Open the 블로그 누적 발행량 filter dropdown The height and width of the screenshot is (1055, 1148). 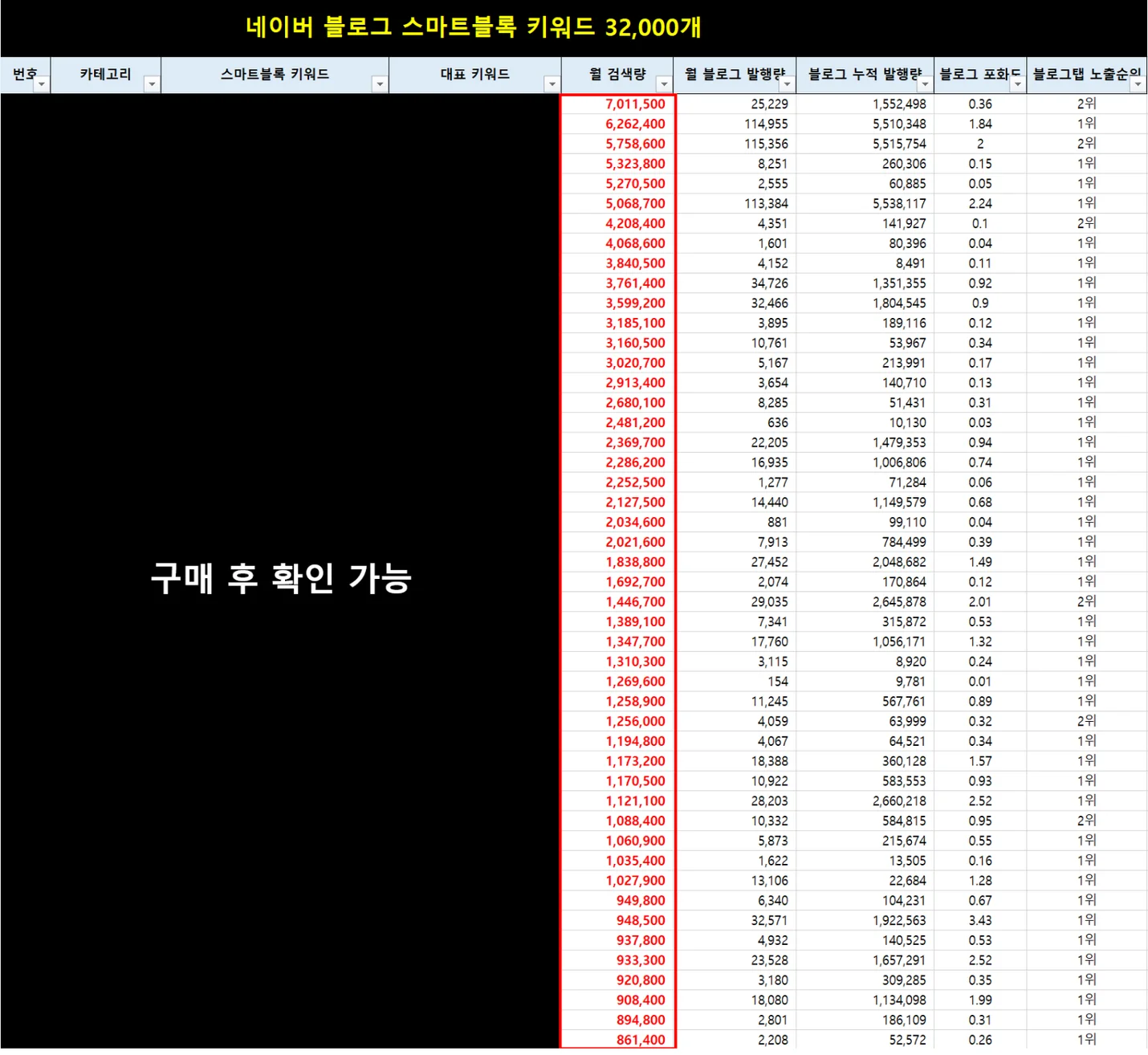pyautogui.click(x=925, y=84)
